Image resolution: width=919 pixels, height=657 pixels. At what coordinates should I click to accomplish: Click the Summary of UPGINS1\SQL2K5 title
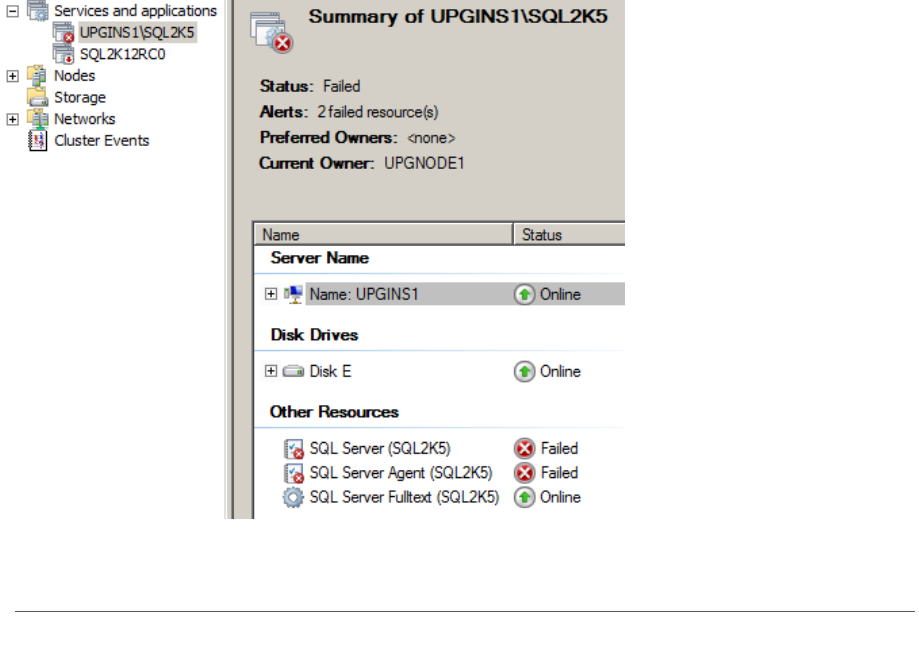458,16
